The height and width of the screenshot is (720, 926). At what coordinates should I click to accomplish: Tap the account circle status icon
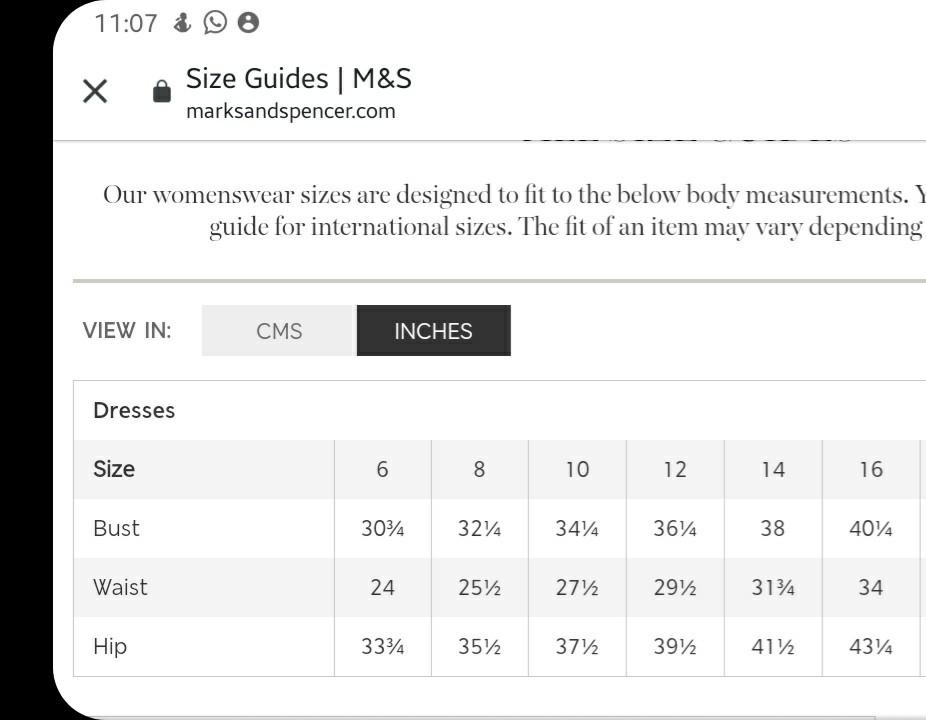point(248,22)
